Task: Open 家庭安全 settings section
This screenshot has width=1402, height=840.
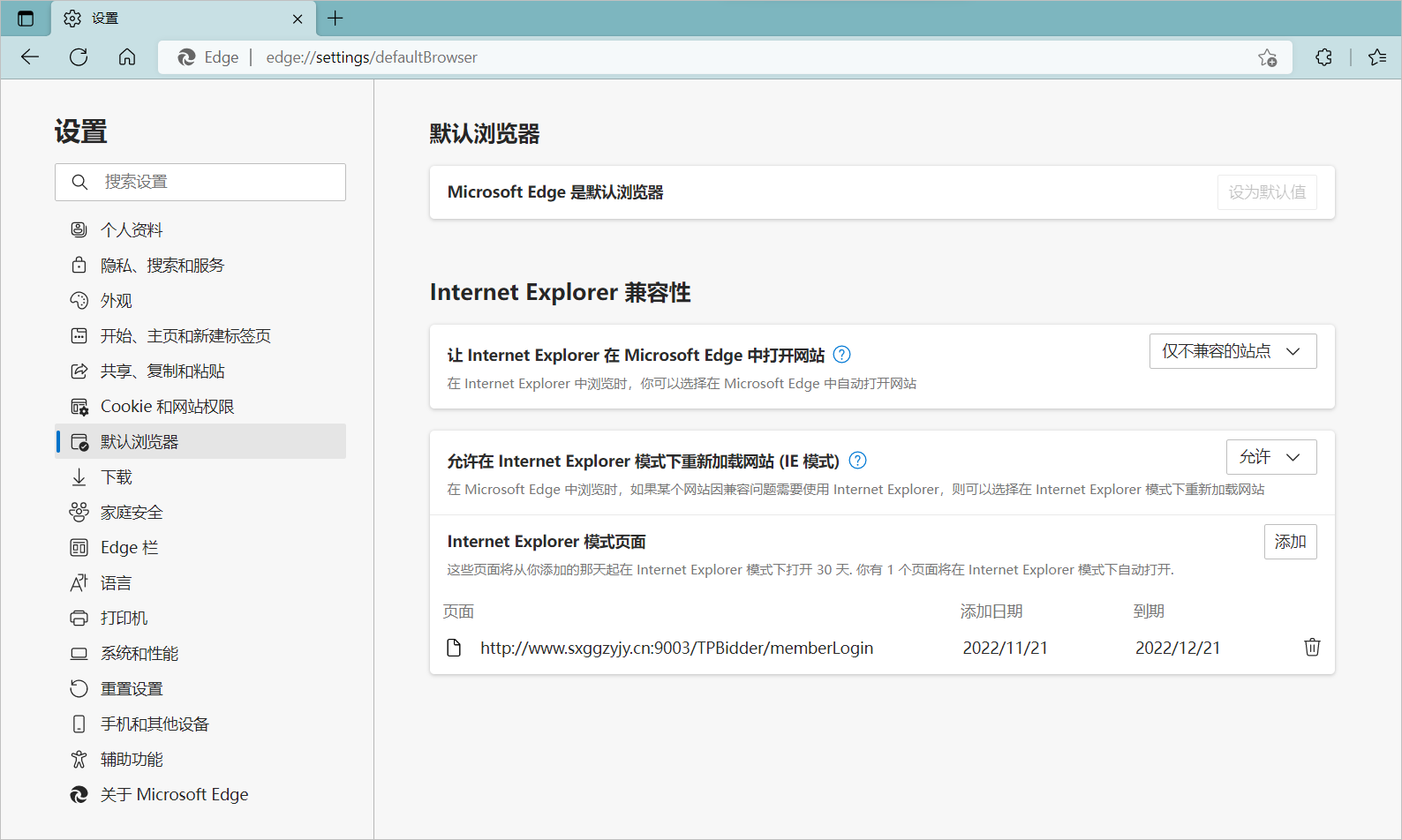Action: (200, 512)
